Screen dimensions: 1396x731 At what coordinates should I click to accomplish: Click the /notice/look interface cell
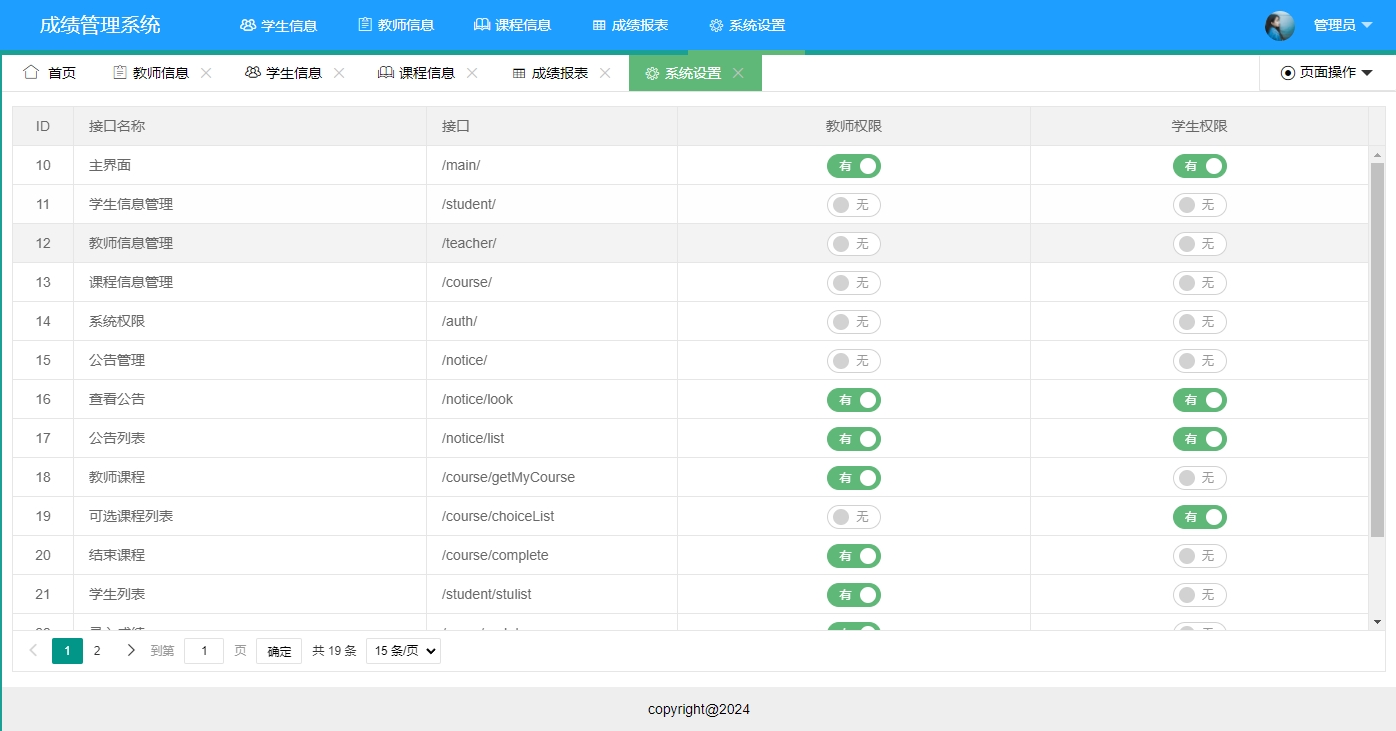552,400
